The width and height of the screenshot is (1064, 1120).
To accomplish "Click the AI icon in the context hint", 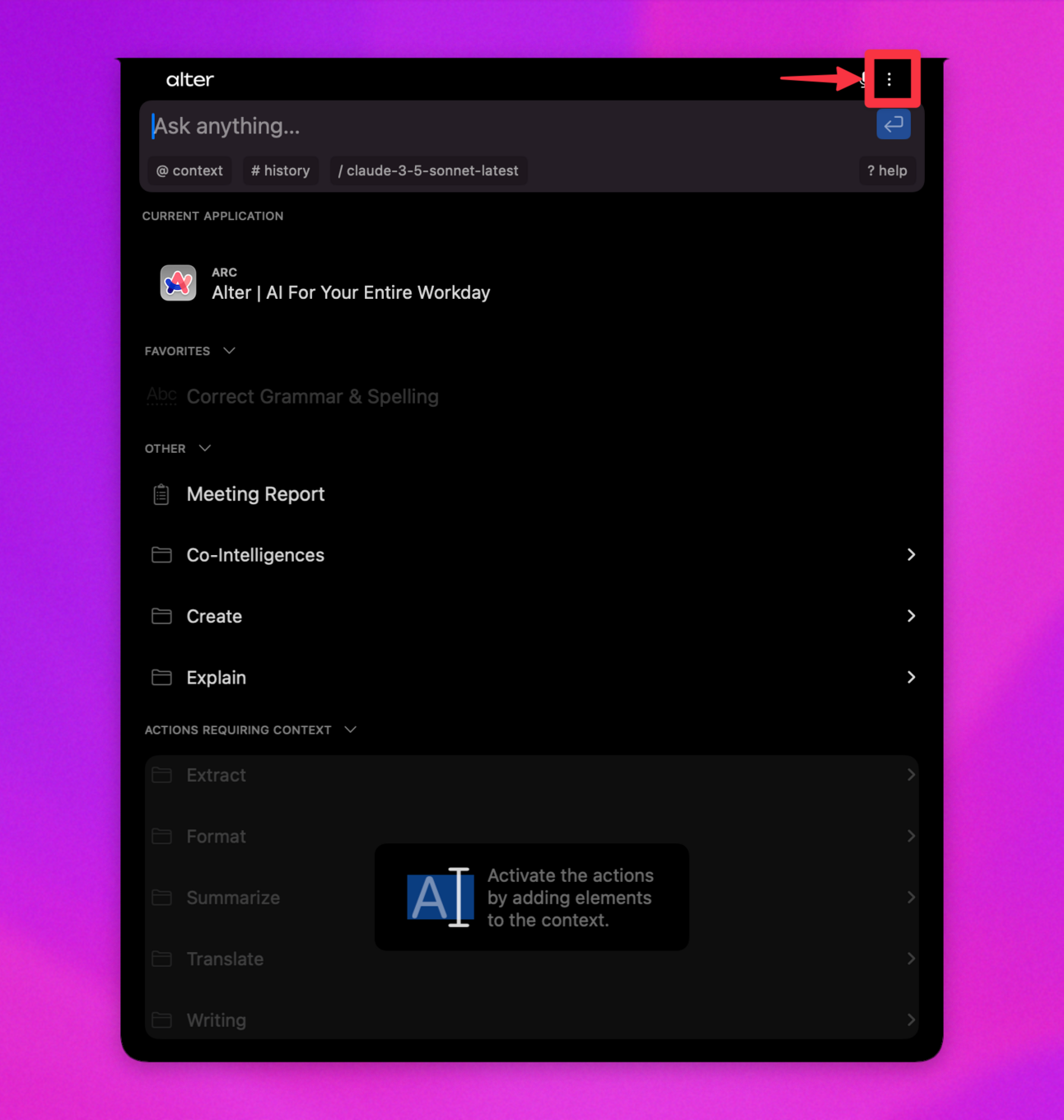I will pos(439,898).
